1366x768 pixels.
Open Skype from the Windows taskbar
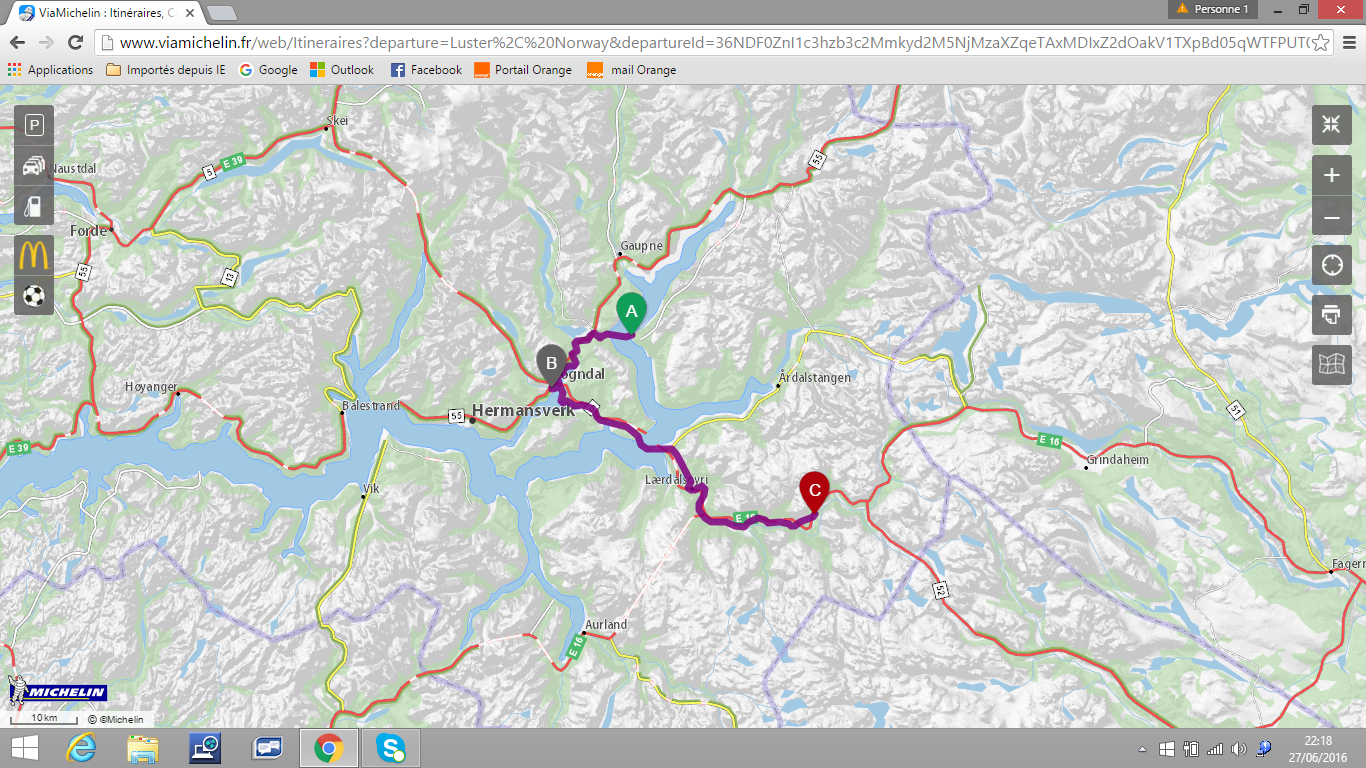click(391, 748)
